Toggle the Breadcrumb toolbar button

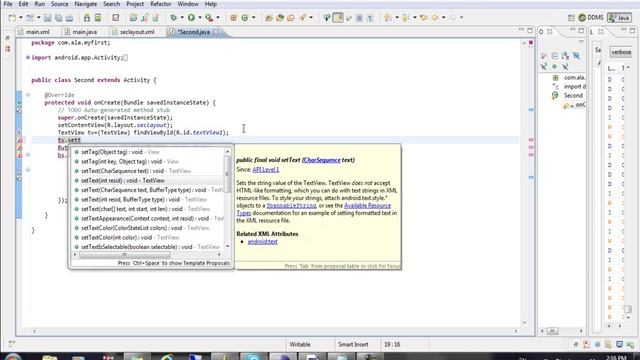[327, 18]
